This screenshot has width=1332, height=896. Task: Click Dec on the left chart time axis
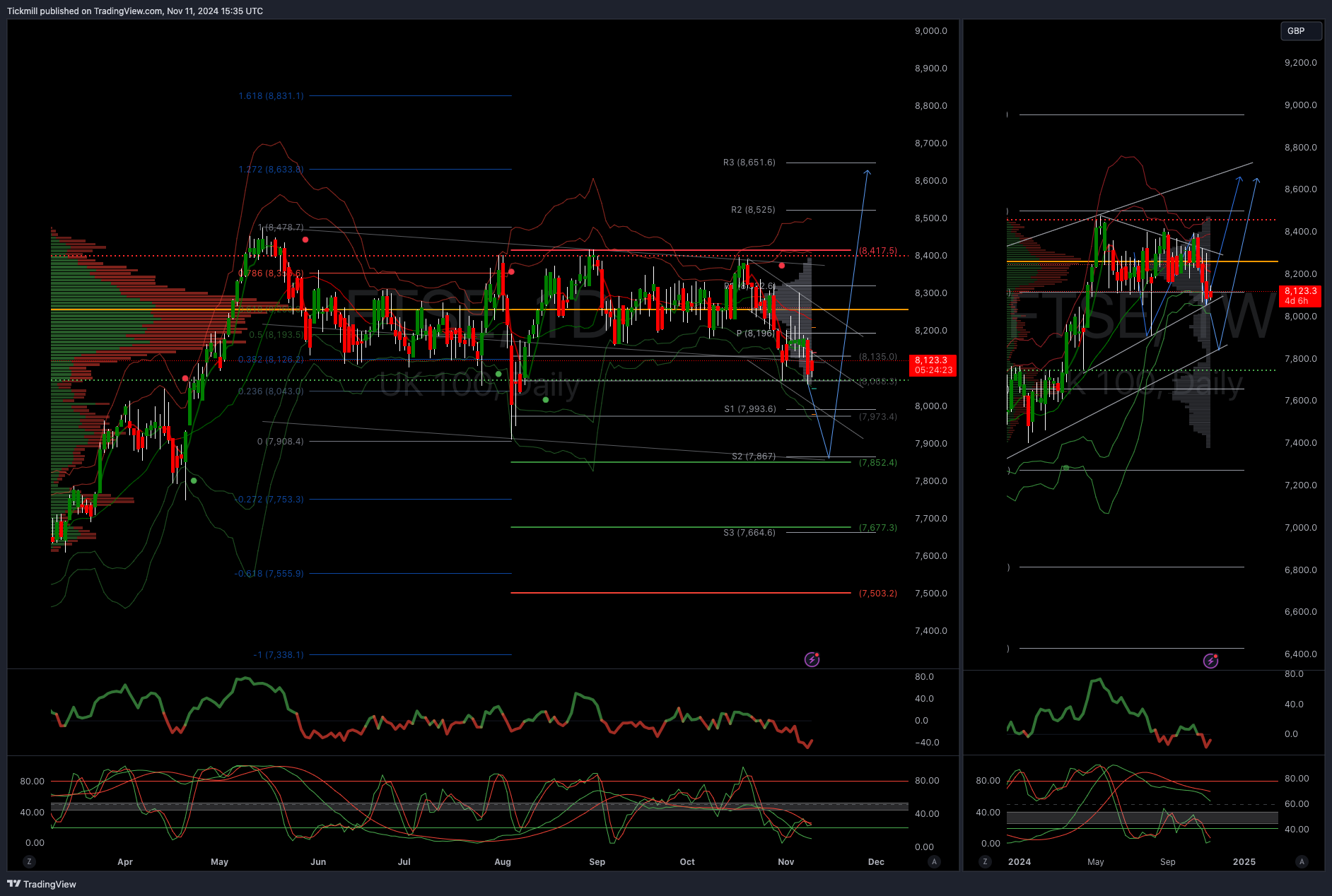point(876,861)
